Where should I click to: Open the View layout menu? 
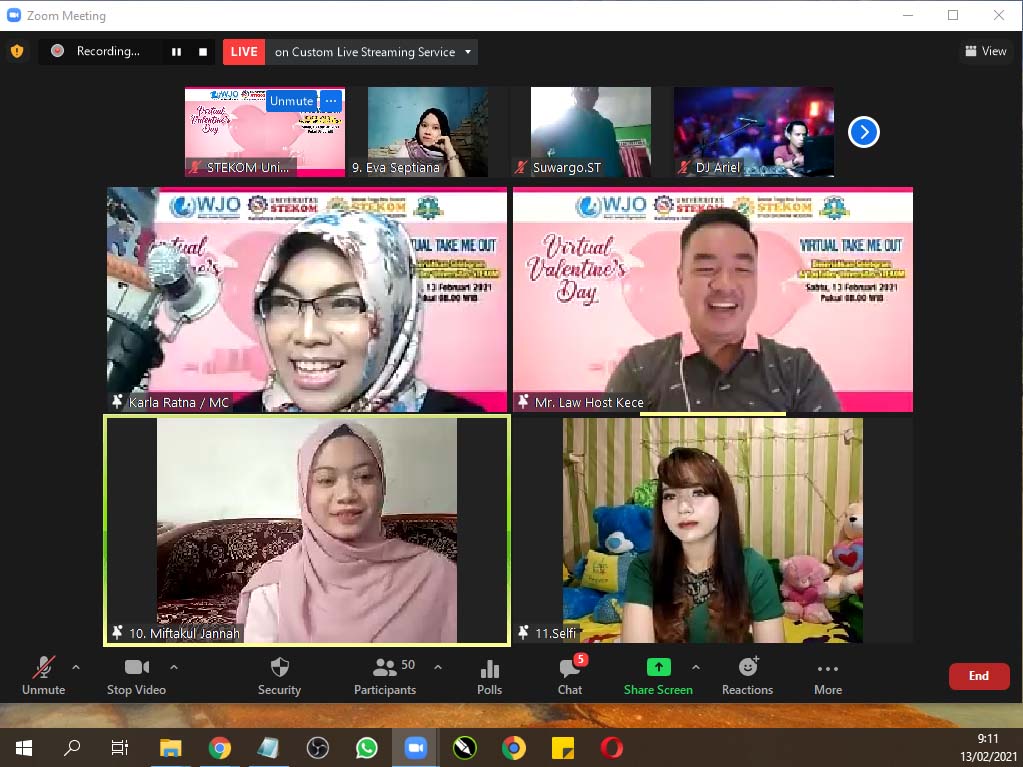(x=986, y=51)
